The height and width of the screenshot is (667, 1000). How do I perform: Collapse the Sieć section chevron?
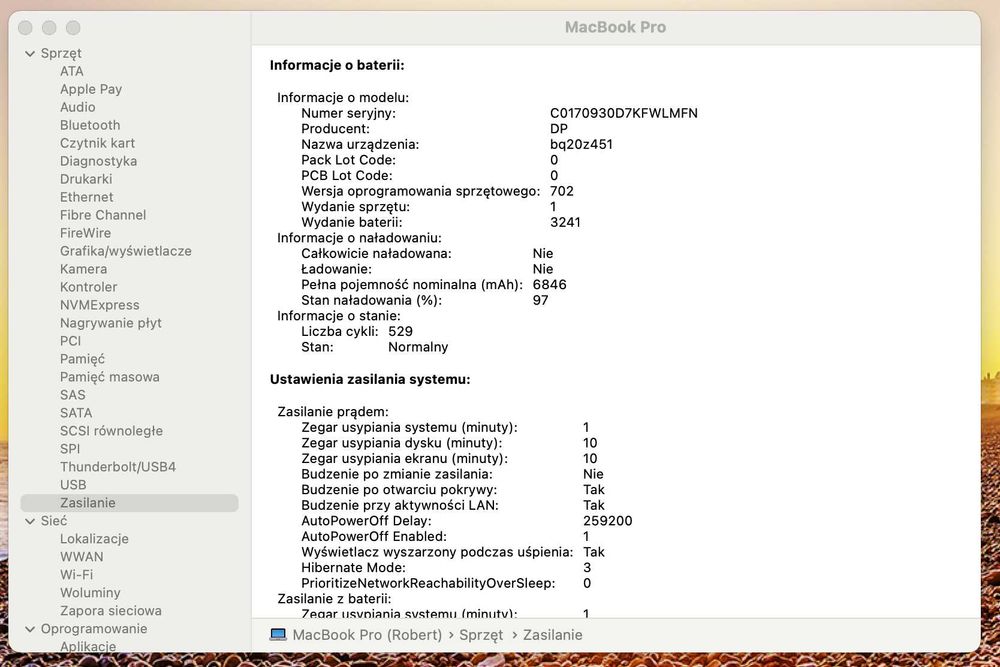point(30,521)
